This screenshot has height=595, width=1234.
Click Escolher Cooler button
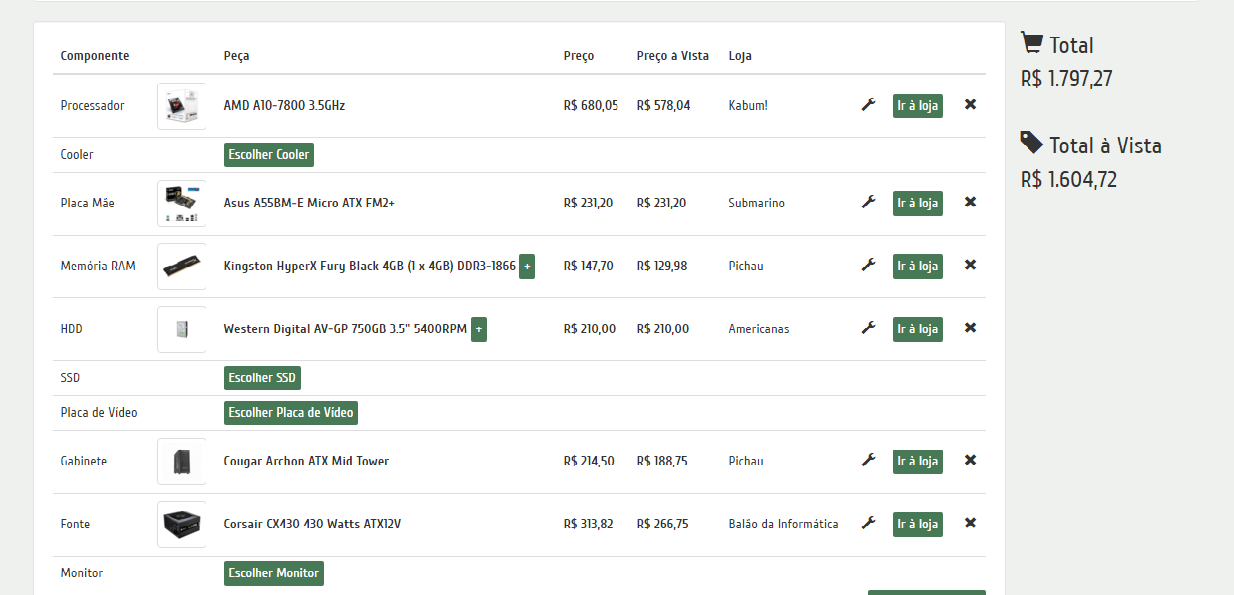(269, 155)
